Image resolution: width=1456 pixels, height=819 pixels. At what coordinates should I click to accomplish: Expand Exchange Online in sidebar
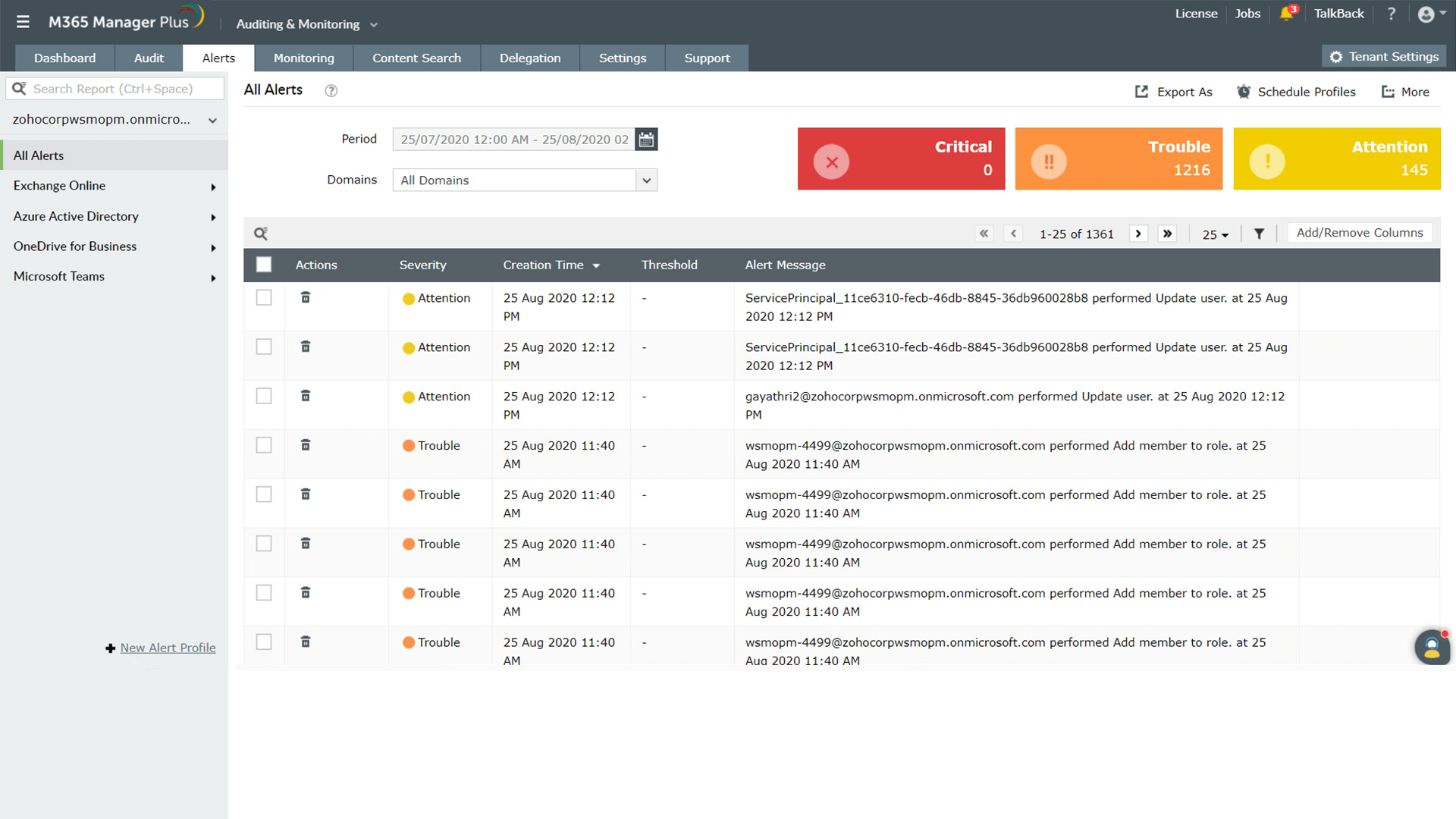[x=114, y=186]
